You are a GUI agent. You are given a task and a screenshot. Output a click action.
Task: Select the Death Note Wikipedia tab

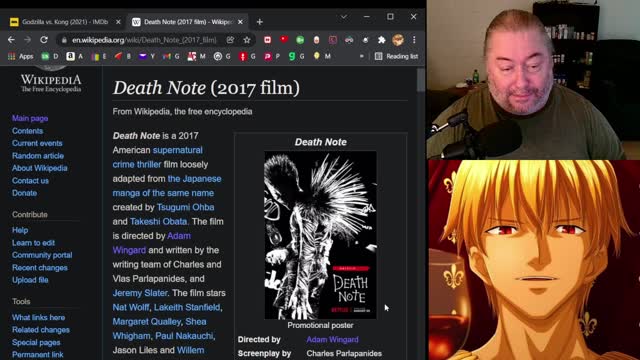(188, 22)
